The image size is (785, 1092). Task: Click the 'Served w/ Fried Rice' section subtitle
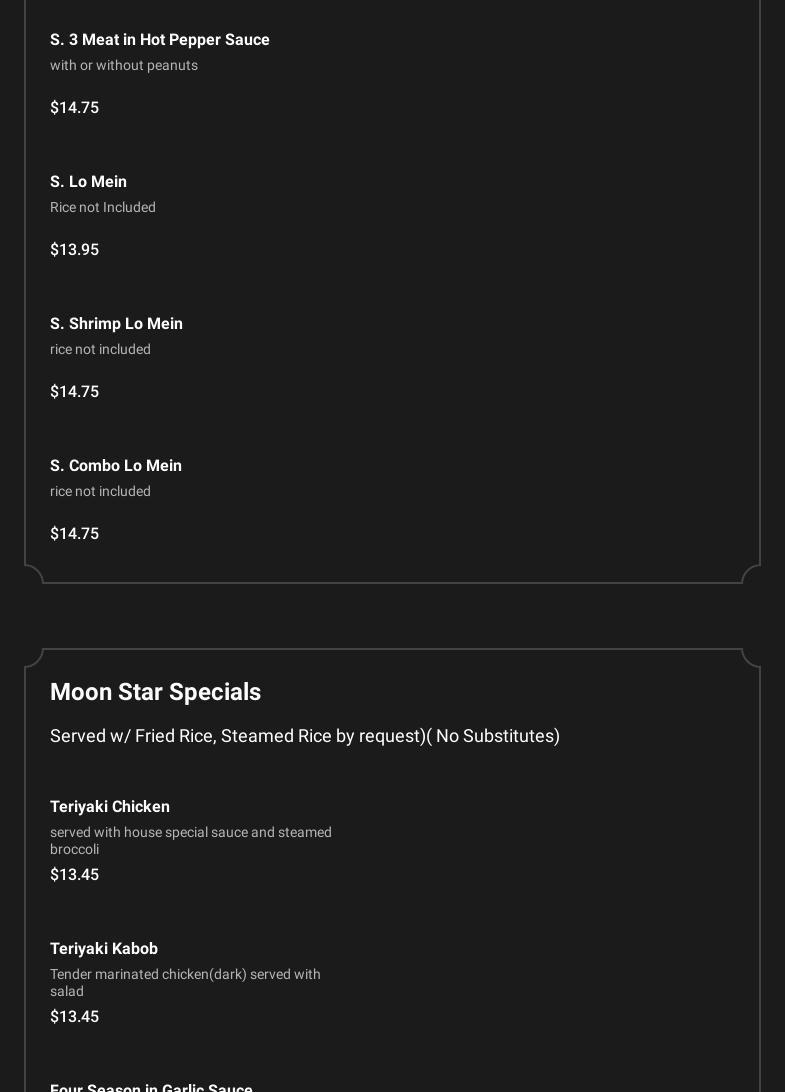(305, 736)
